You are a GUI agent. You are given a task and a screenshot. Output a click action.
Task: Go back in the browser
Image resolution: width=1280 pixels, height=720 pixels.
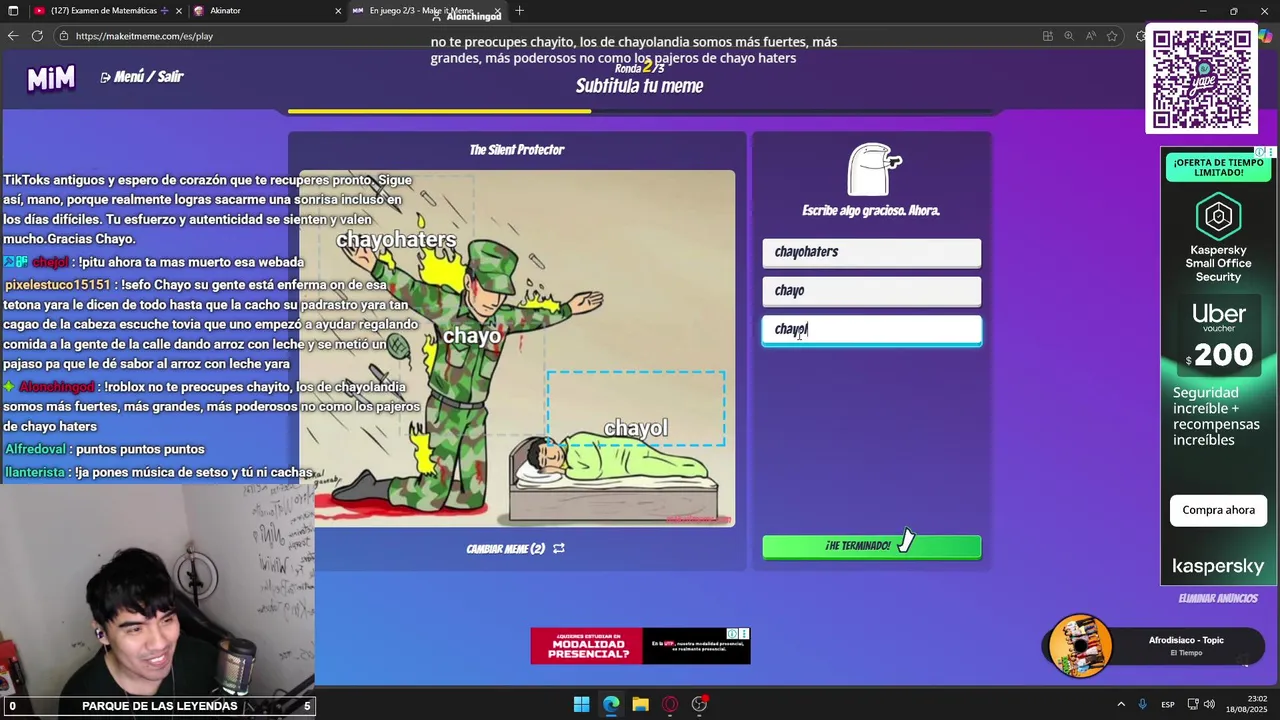13,36
